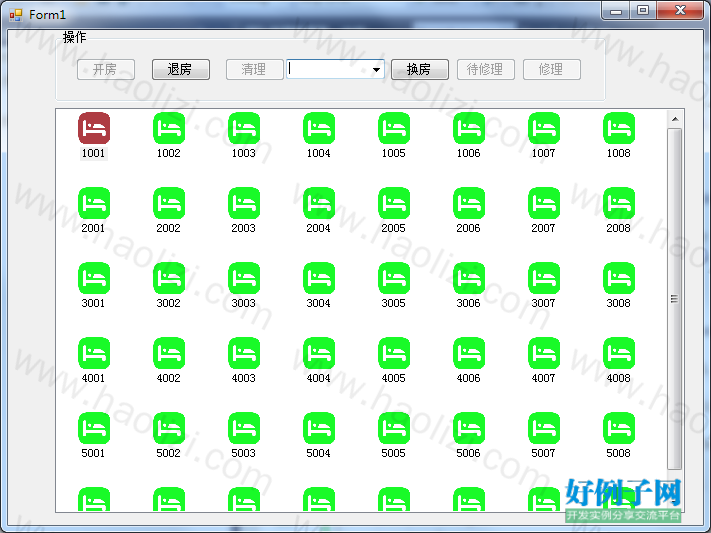Maximize the Form1 window
Screen dimensions: 711x533
pos(643,11)
